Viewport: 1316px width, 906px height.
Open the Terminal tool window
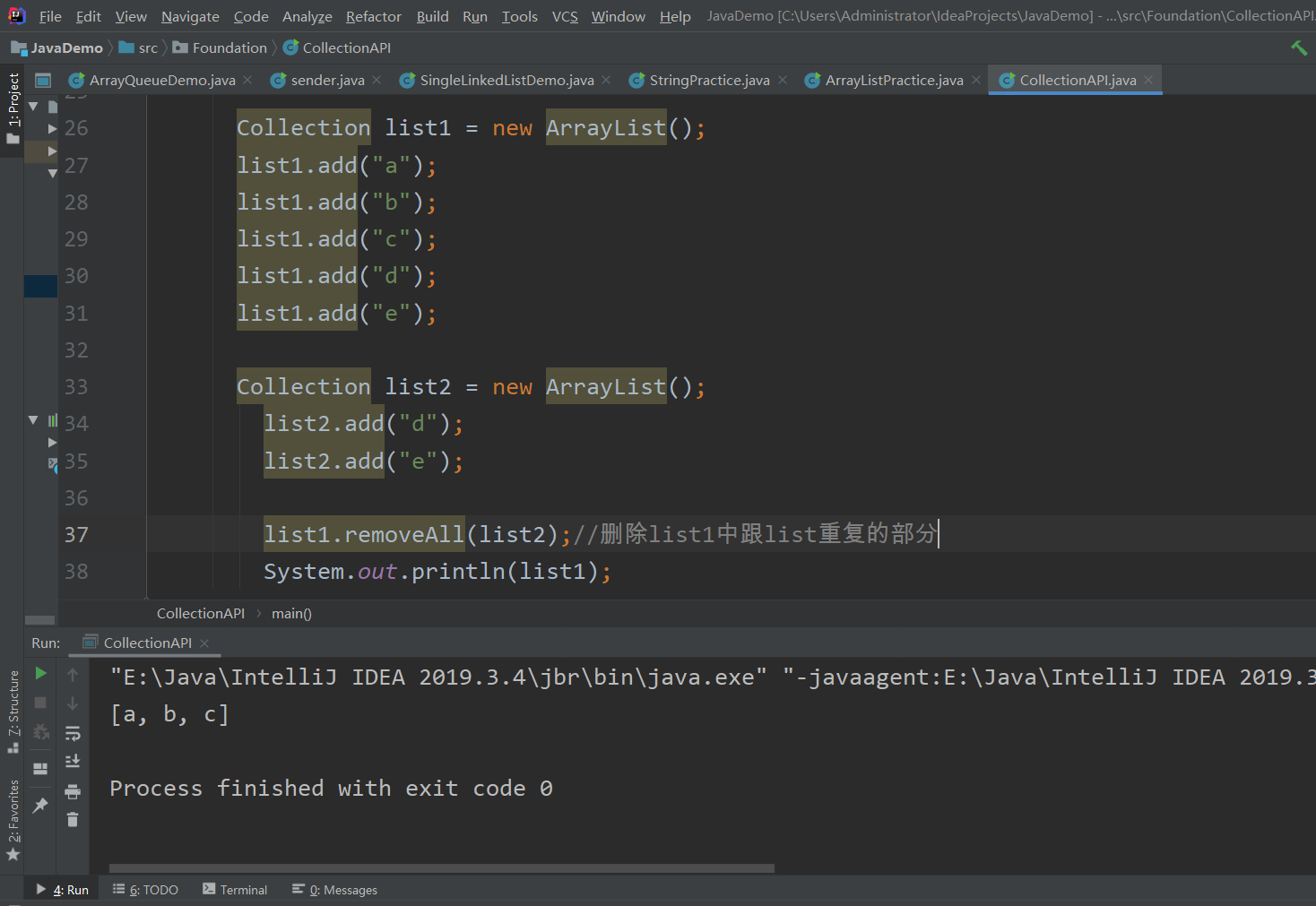click(x=235, y=890)
